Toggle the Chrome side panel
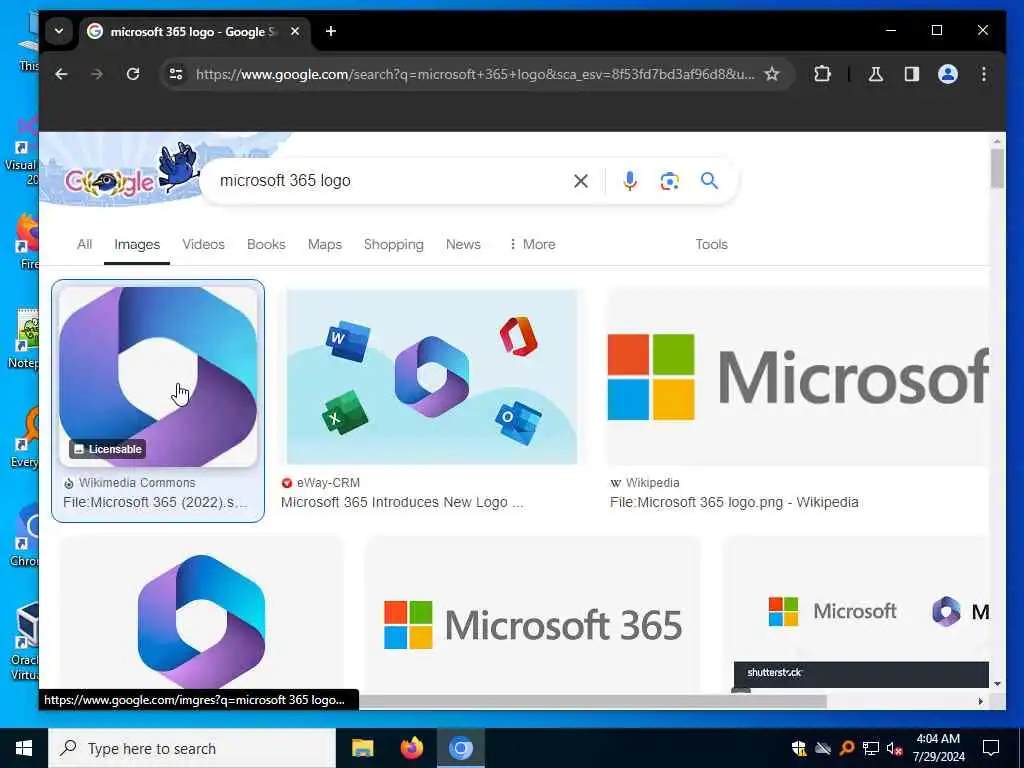This screenshot has width=1024, height=768. click(912, 74)
